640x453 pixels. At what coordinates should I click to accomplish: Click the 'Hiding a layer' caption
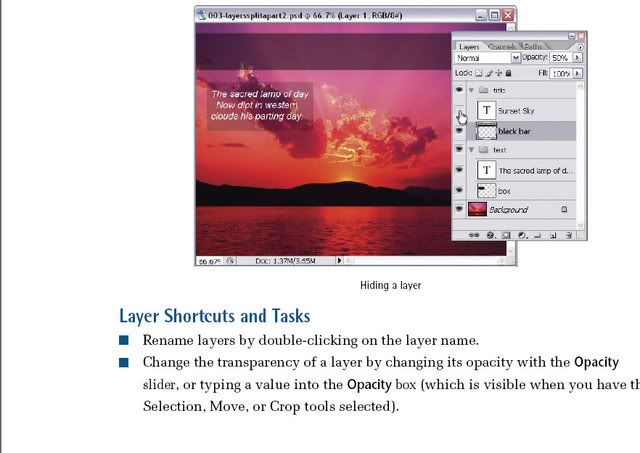click(x=391, y=285)
